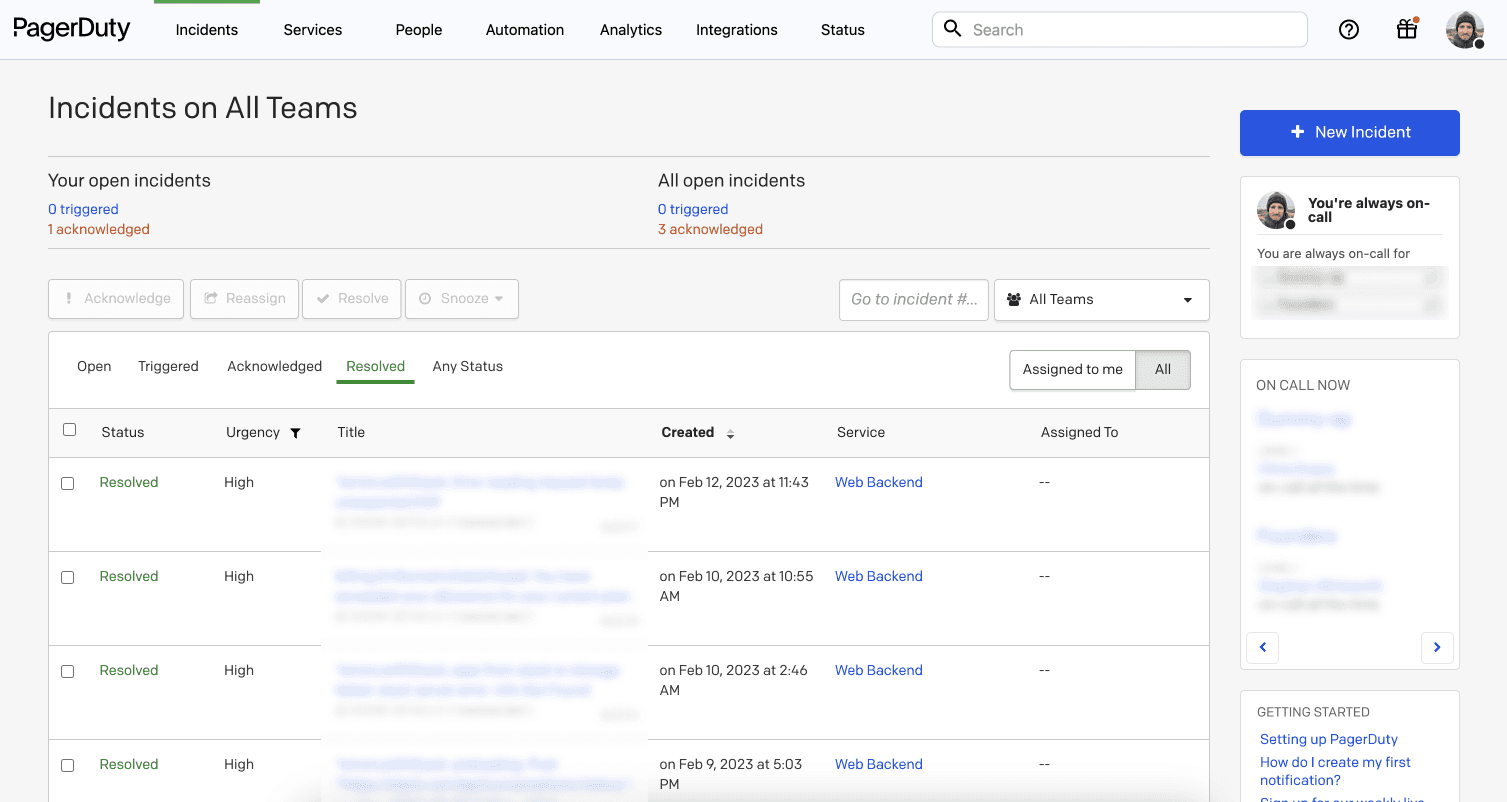
Task: Click the Acknowledge button
Action: coord(116,298)
